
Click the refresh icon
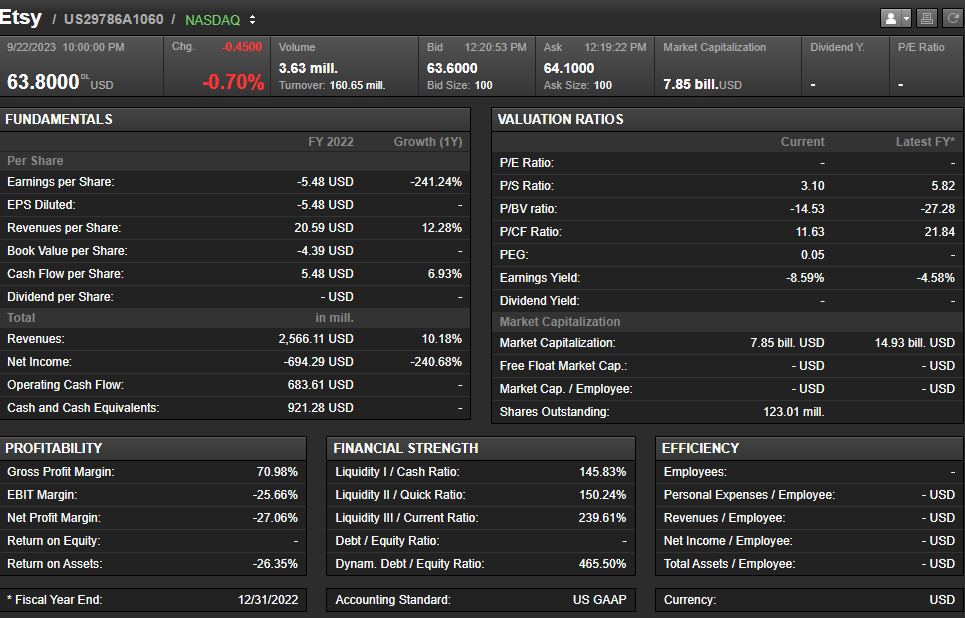coord(953,18)
